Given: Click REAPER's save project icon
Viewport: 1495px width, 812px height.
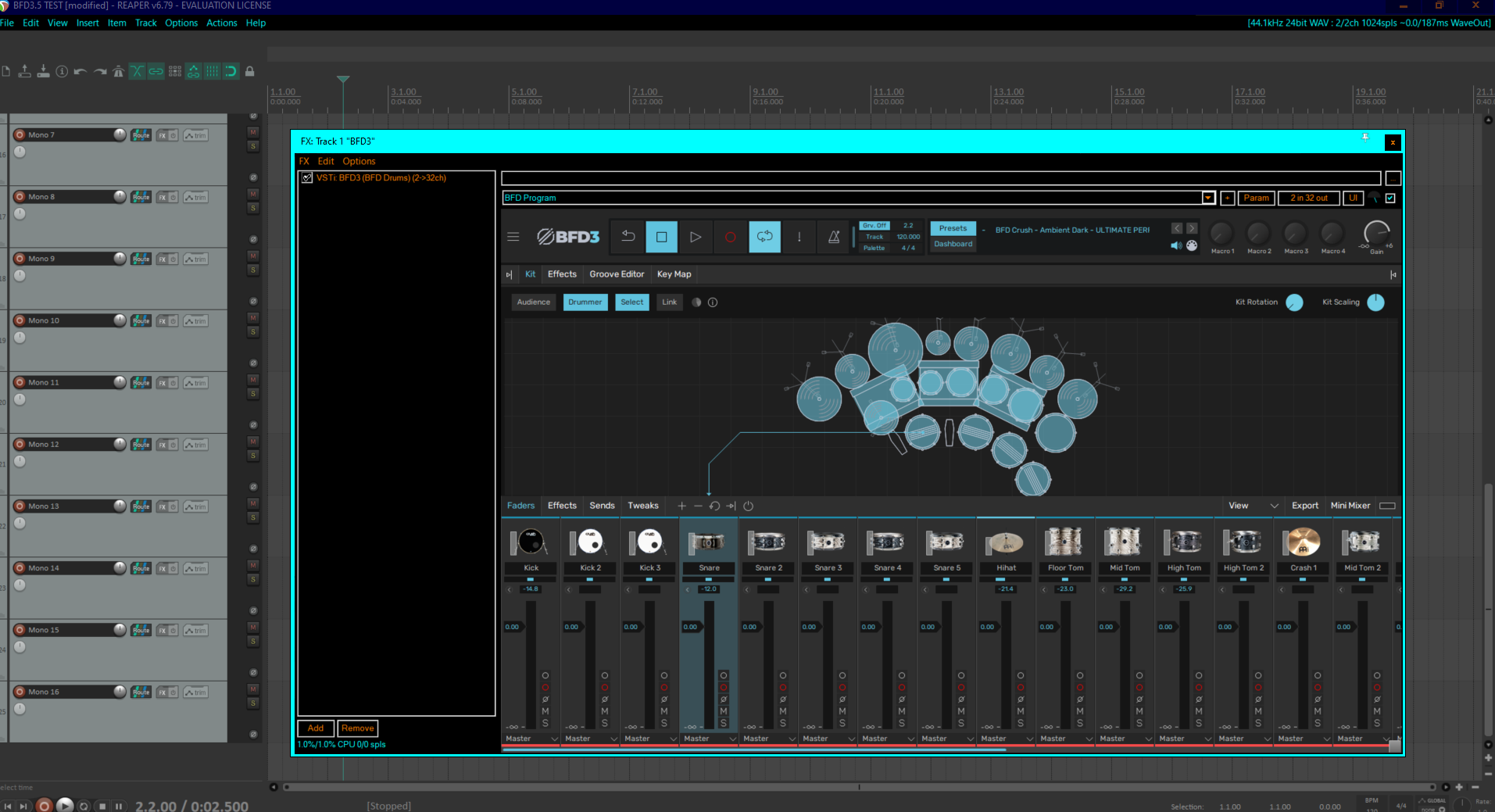Looking at the screenshot, I should tap(43, 71).
